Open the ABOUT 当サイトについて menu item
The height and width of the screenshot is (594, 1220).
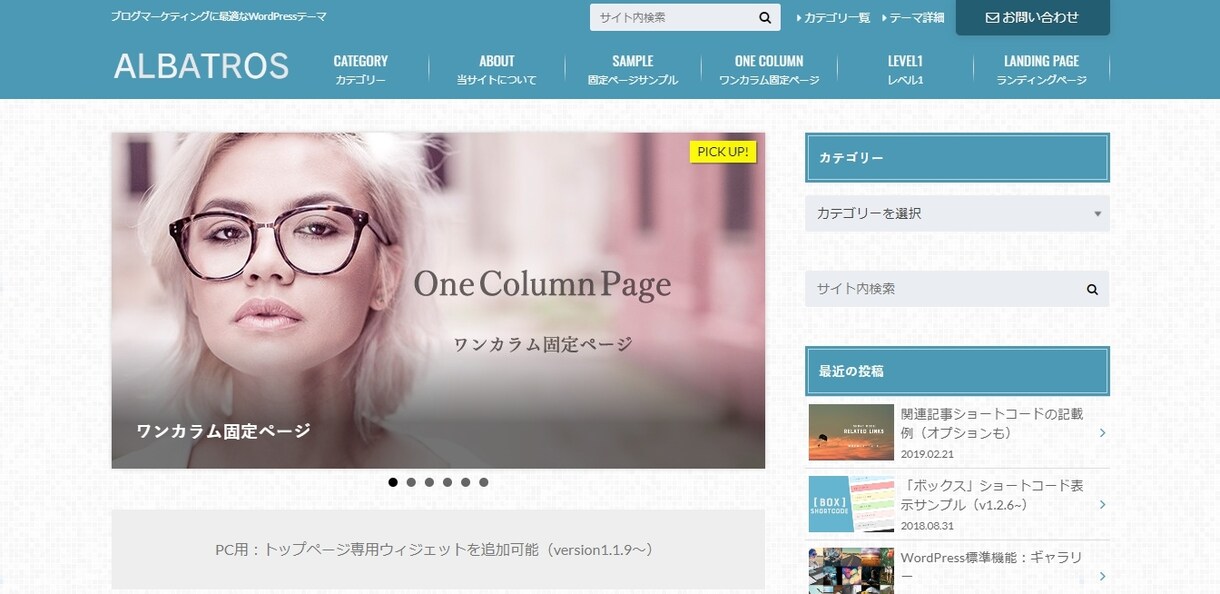tap(497, 69)
